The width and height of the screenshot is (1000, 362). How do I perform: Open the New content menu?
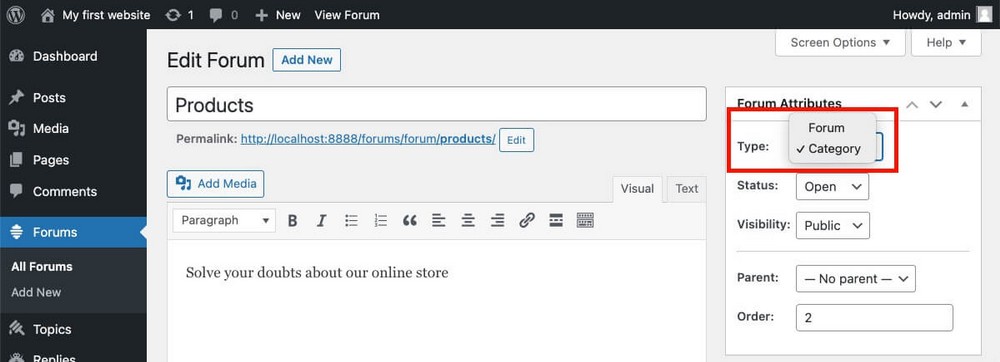(x=277, y=15)
